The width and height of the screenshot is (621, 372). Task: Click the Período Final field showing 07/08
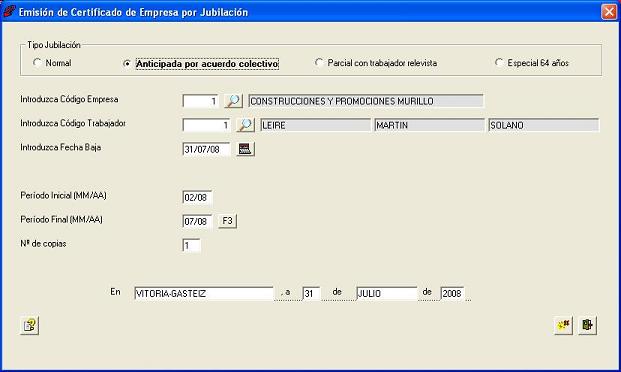click(197, 221)
